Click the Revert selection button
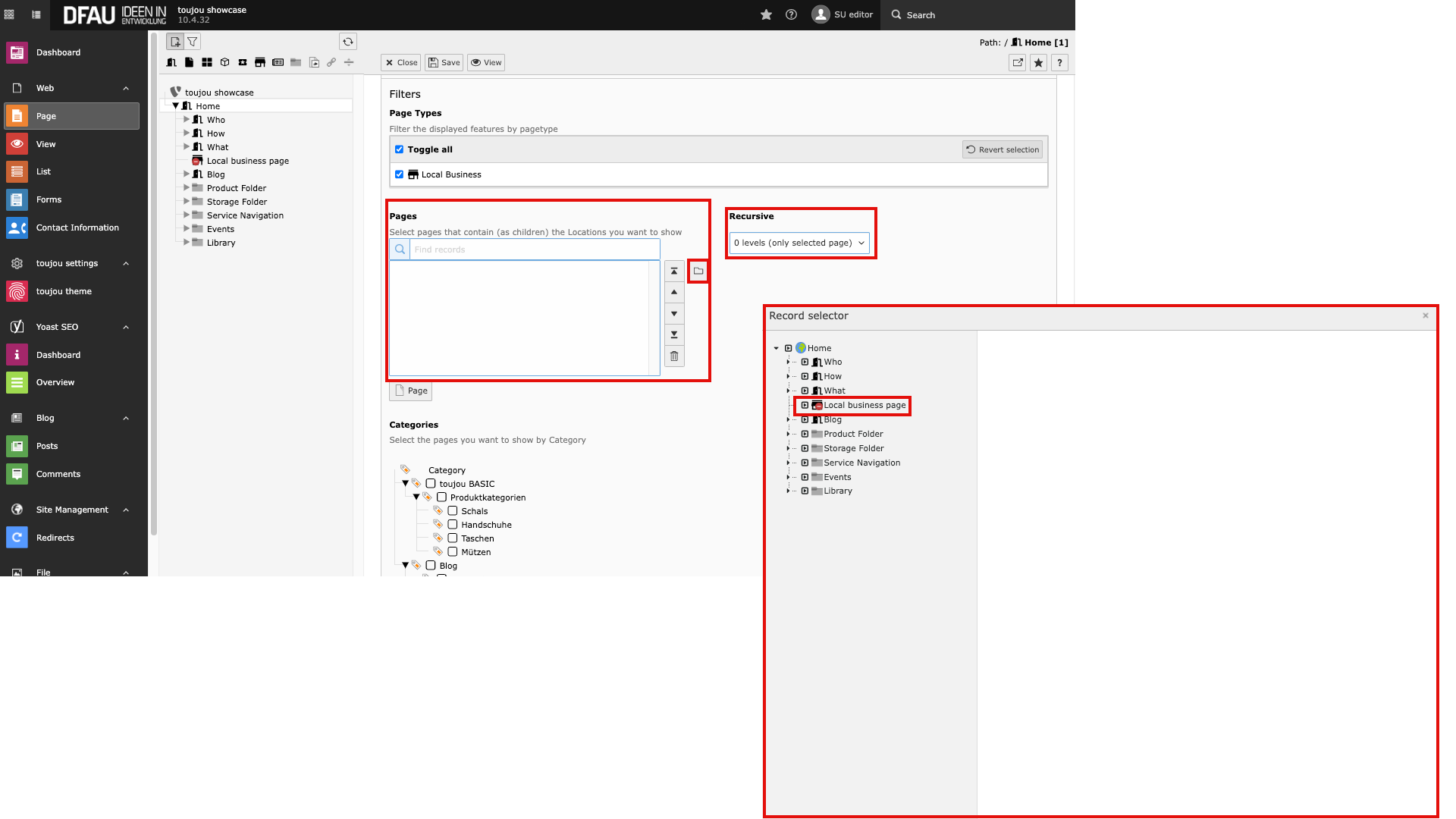Image resolution: width=1456 pixels, height=819 pixels. pyautogui.click(x=1003, y=149)
